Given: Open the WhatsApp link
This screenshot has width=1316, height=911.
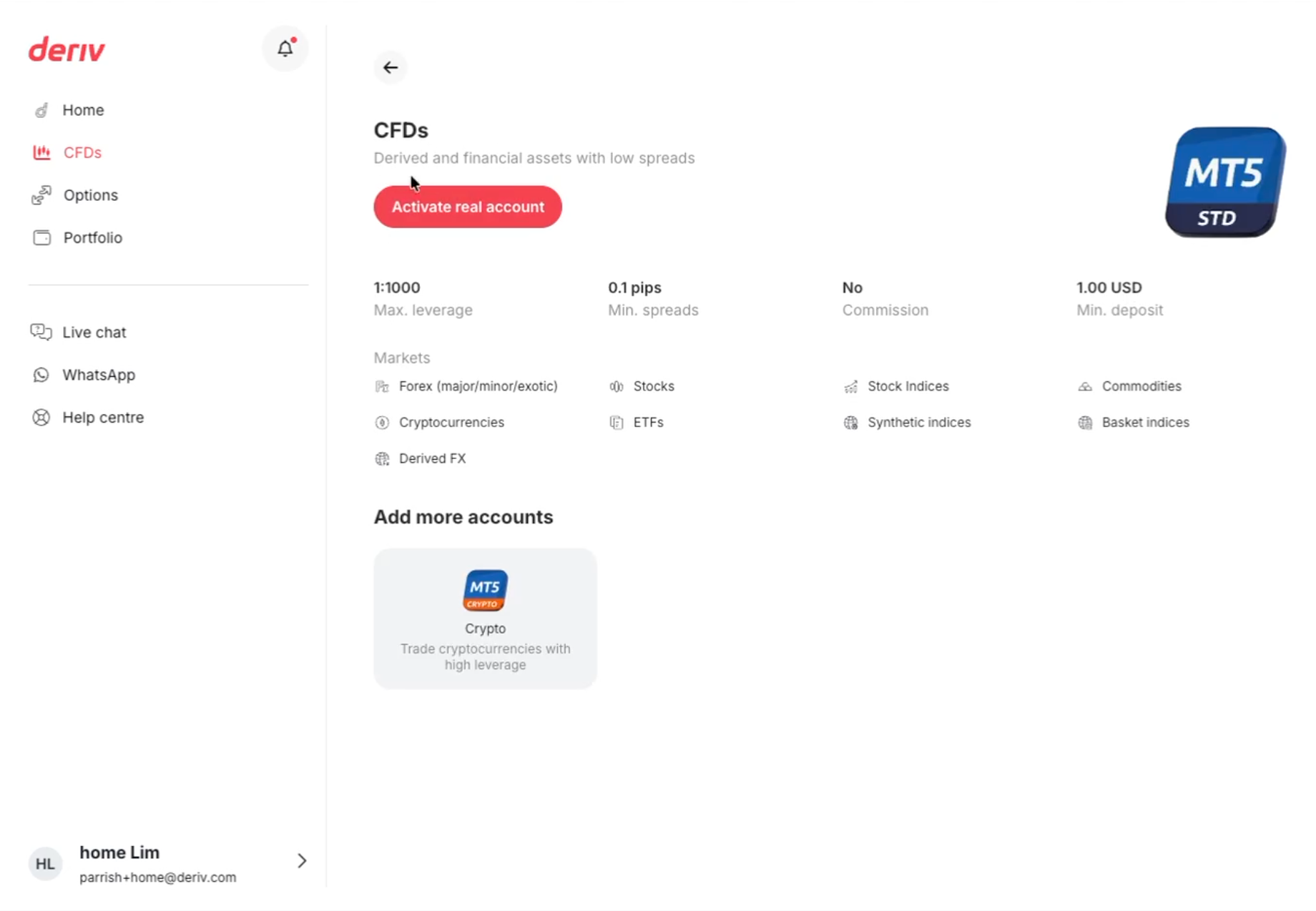Looking at the screenshot, I should (x=99, y=375).
